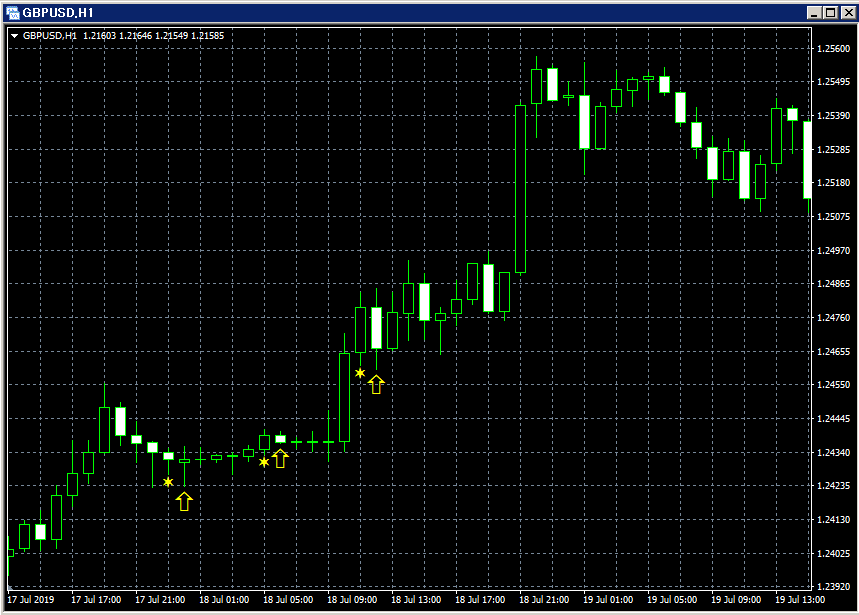Click the 19 Jul 13:00 time label
Image resolution: width=859 pixels, height=615 pixels.
pyautogui.click(x=800, y=600)
